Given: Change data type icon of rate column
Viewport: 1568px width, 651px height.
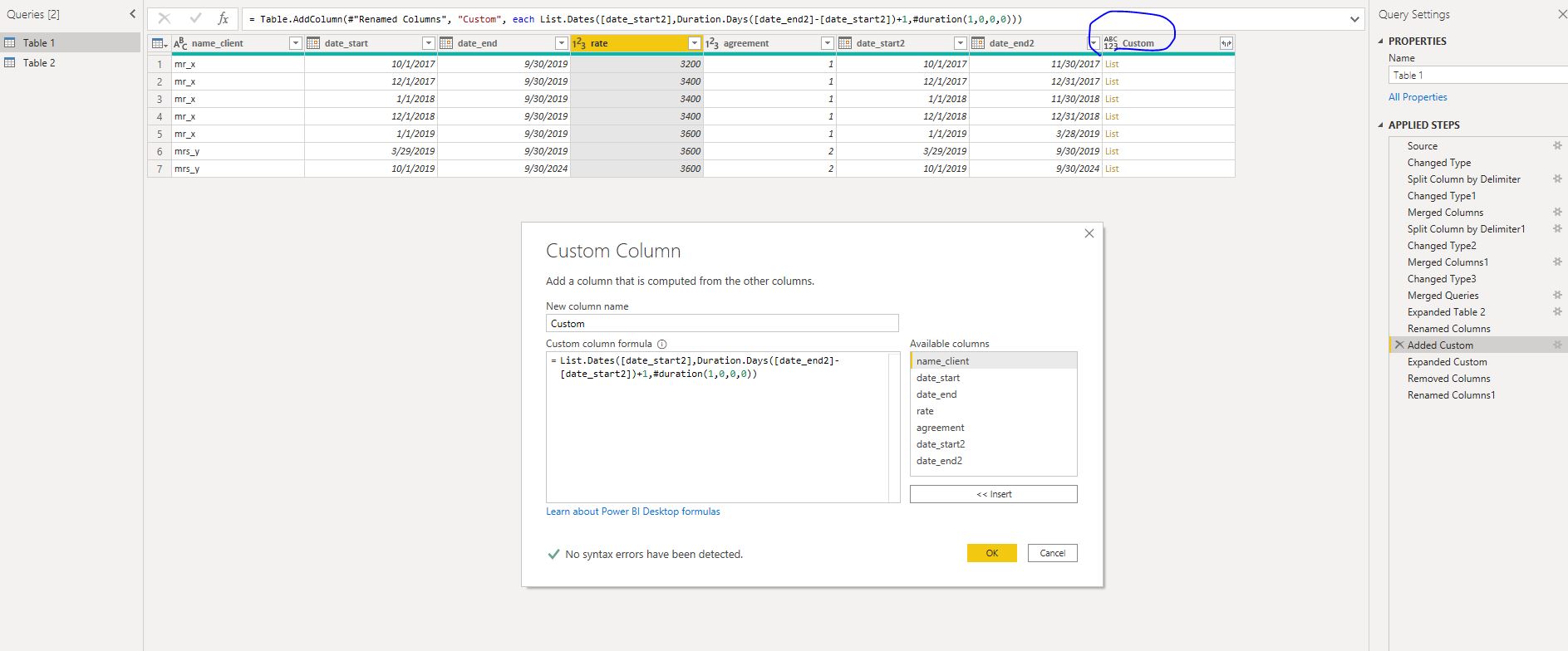Looking at the screenshot, I should point(579,43).
